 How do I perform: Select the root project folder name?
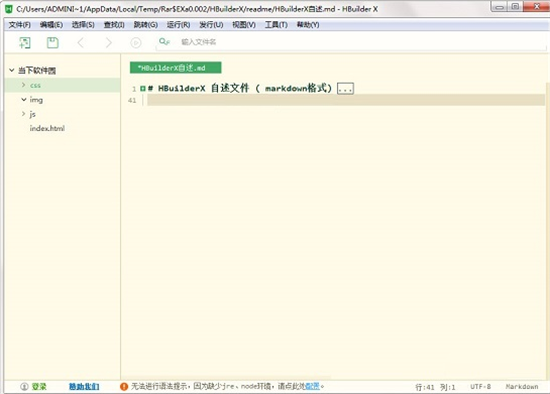point(37,71)
